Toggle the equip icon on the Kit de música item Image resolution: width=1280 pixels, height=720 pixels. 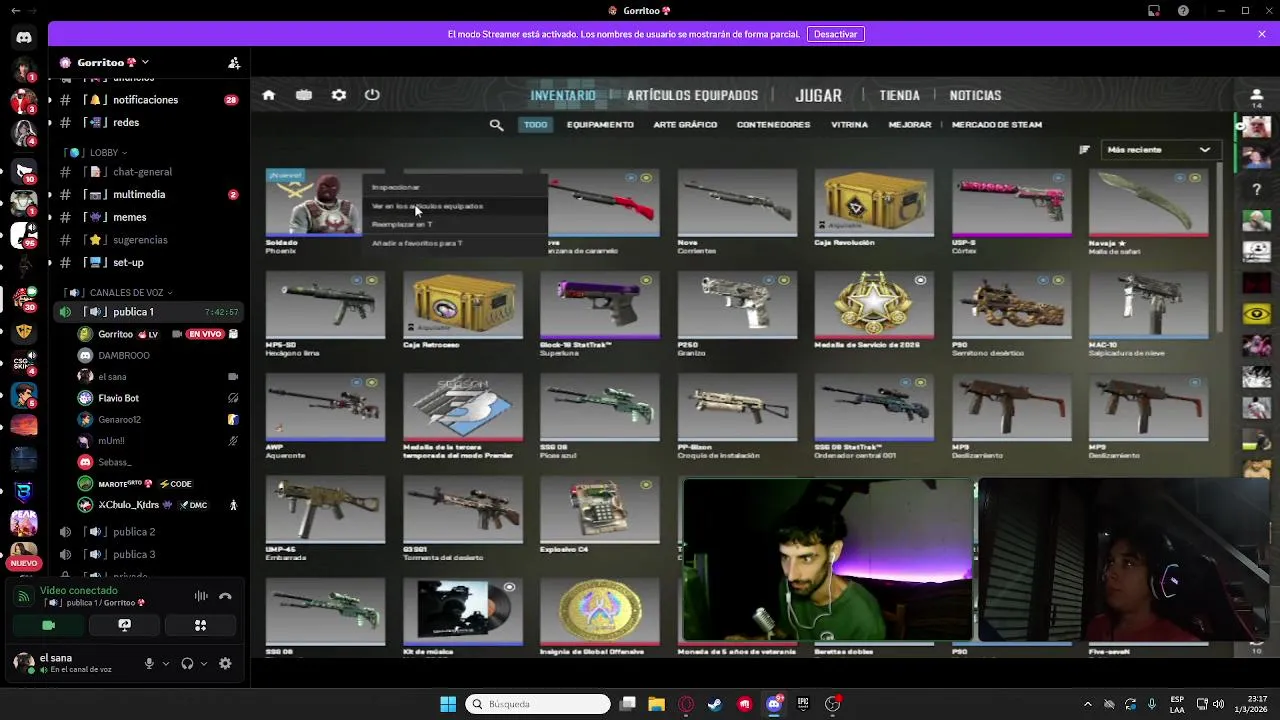coord(509,587)
